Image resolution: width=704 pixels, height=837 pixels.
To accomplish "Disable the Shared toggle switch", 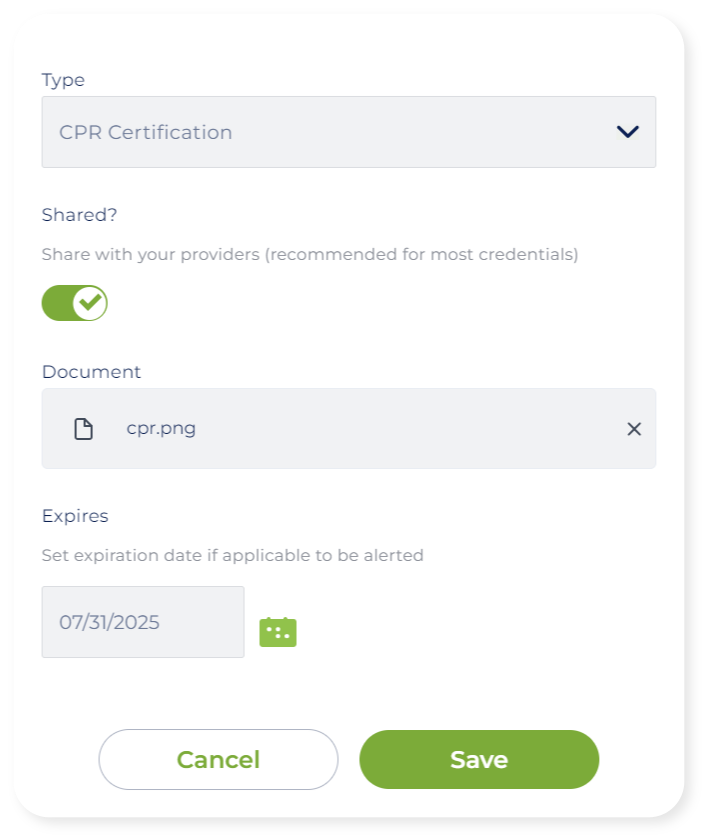I will pyautogui.click(x=74, y=302).
